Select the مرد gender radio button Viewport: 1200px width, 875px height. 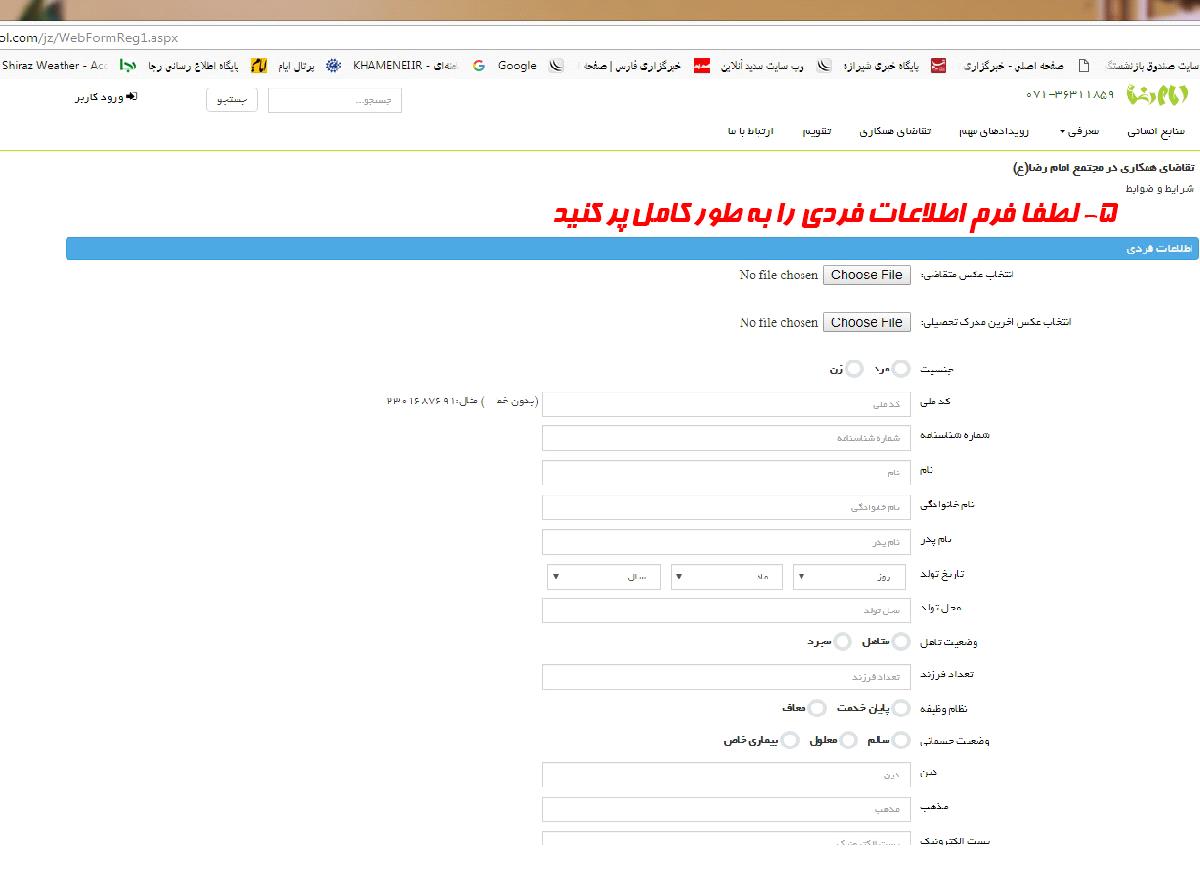pyautogui.click(x=901, y=369)
